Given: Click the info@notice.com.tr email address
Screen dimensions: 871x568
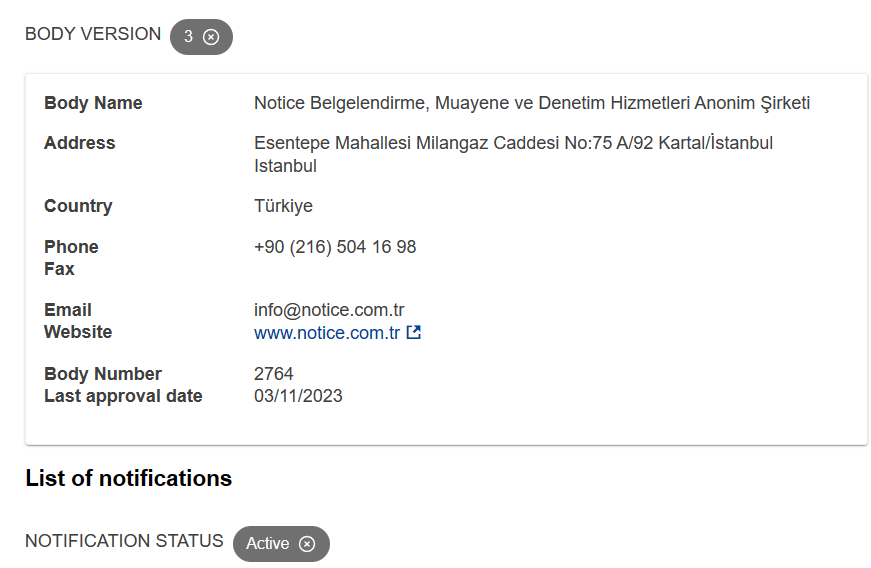Looking at the screenshot, I should (x=329, y=310).
